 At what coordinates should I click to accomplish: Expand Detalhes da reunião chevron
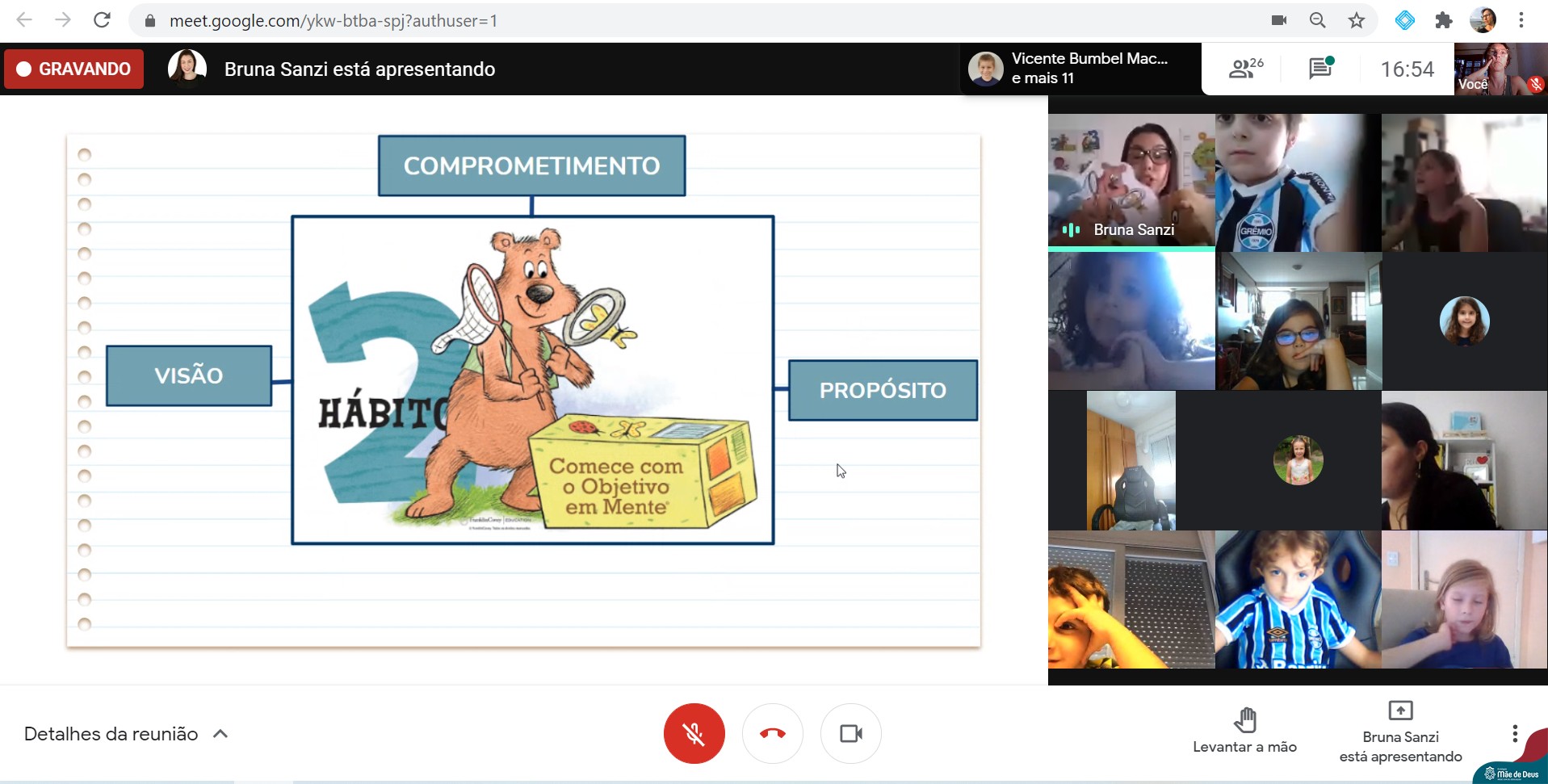coord(220,734)
